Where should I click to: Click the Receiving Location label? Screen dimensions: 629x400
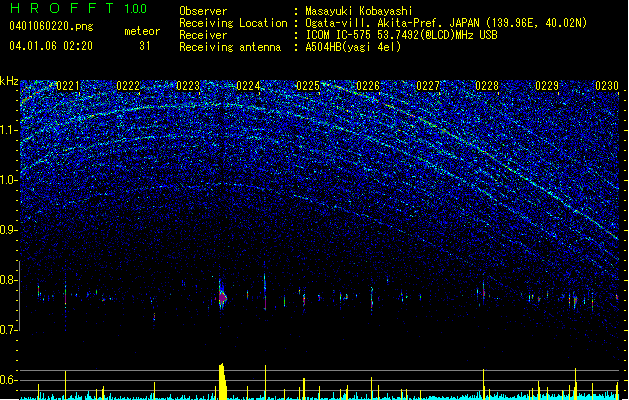[x=233, y=23]
